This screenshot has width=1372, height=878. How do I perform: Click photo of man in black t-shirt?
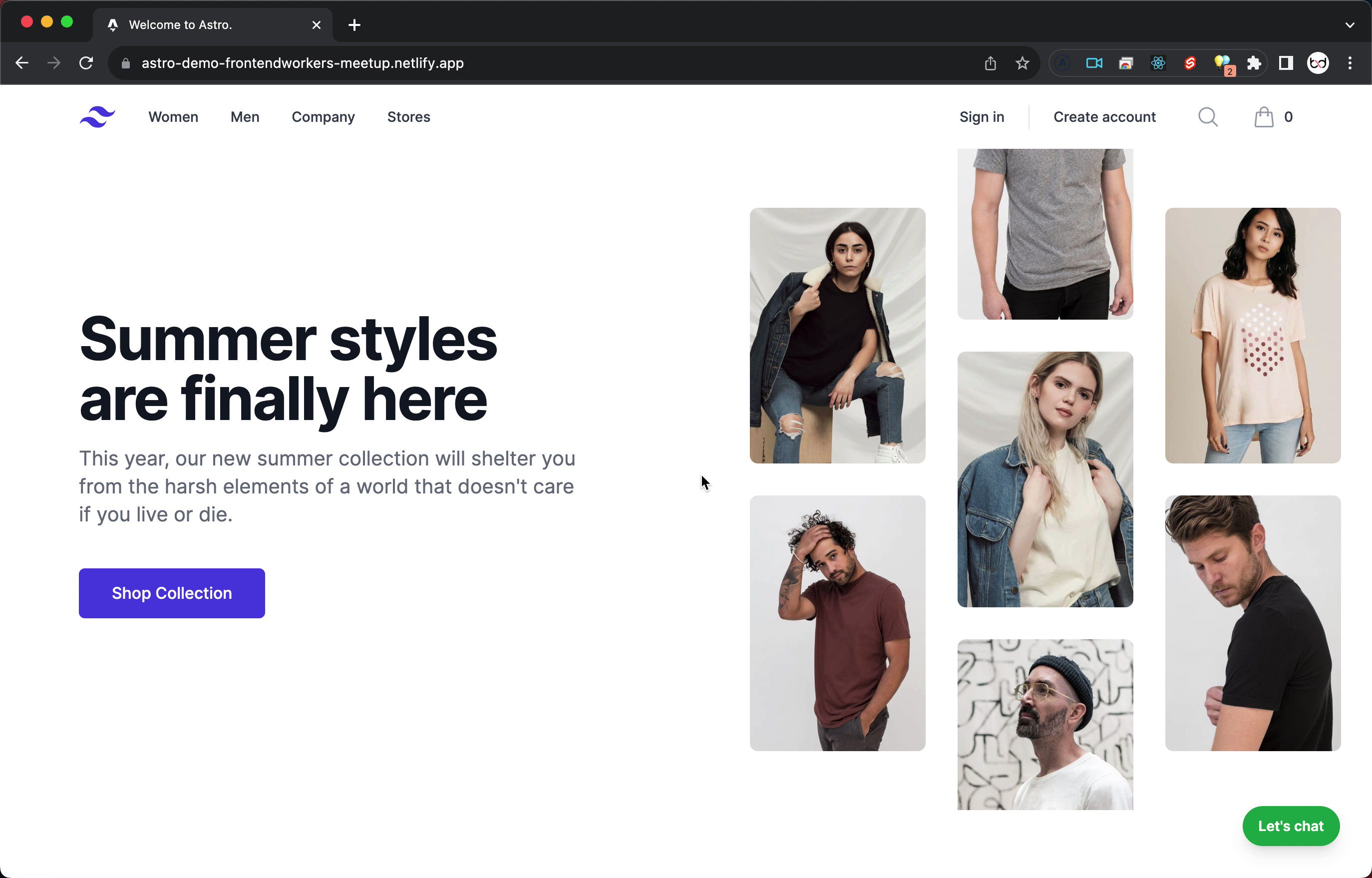1253,623
